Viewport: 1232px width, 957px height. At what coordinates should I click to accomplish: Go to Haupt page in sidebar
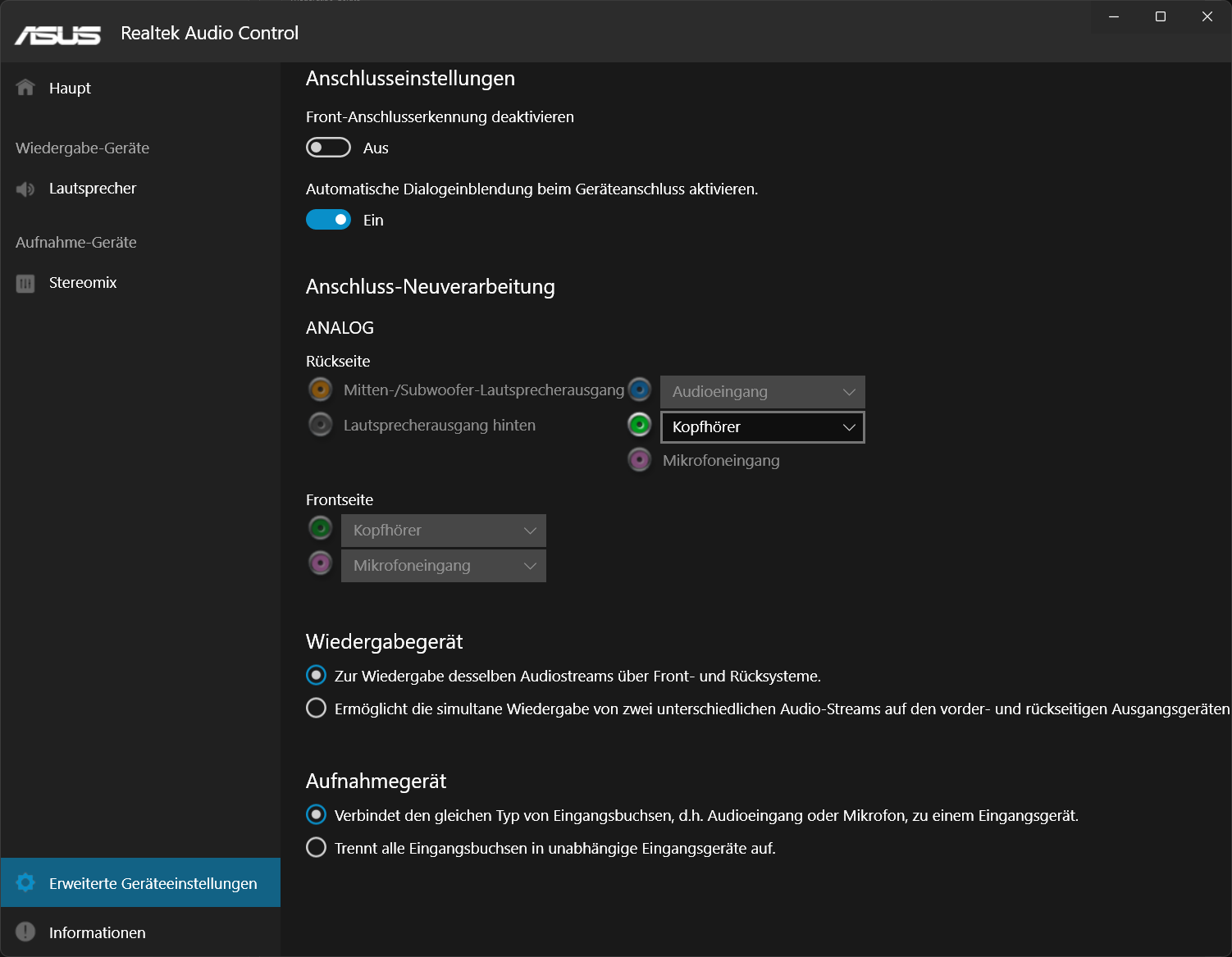(70, 88)
